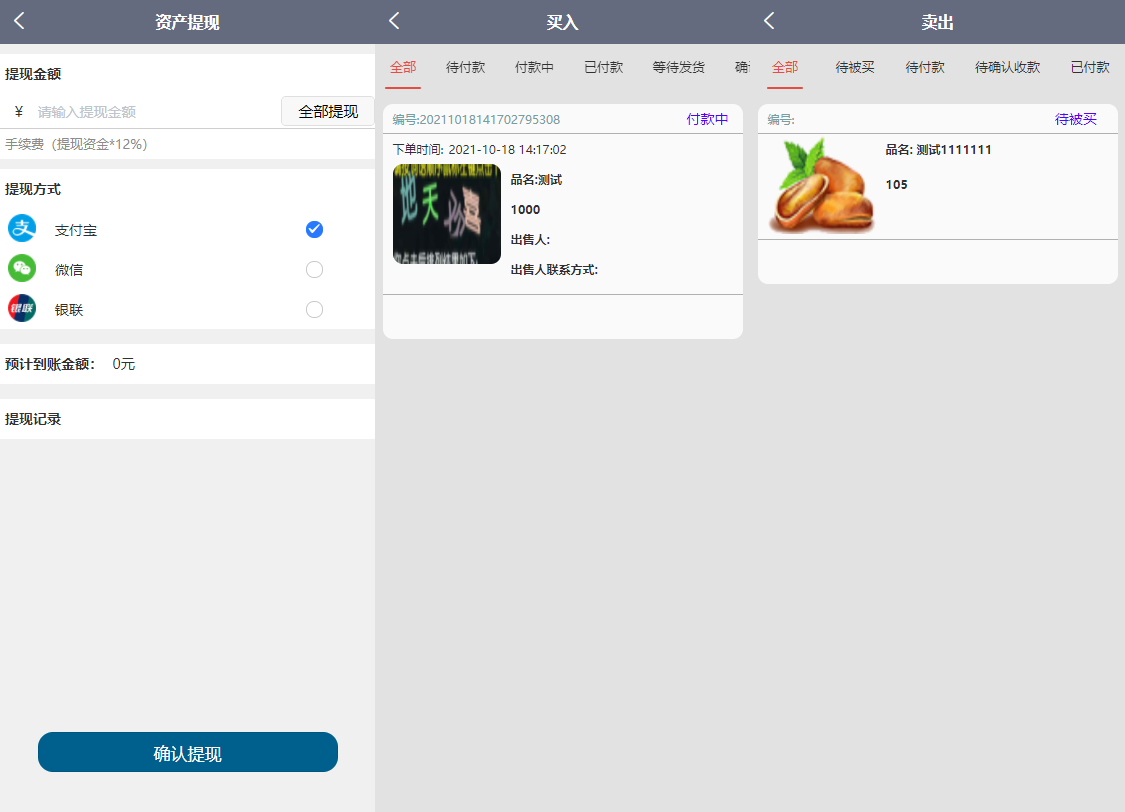Open the 付款中 tab in 买入
The image size is (1125, 812).
[x=534, y=68]
